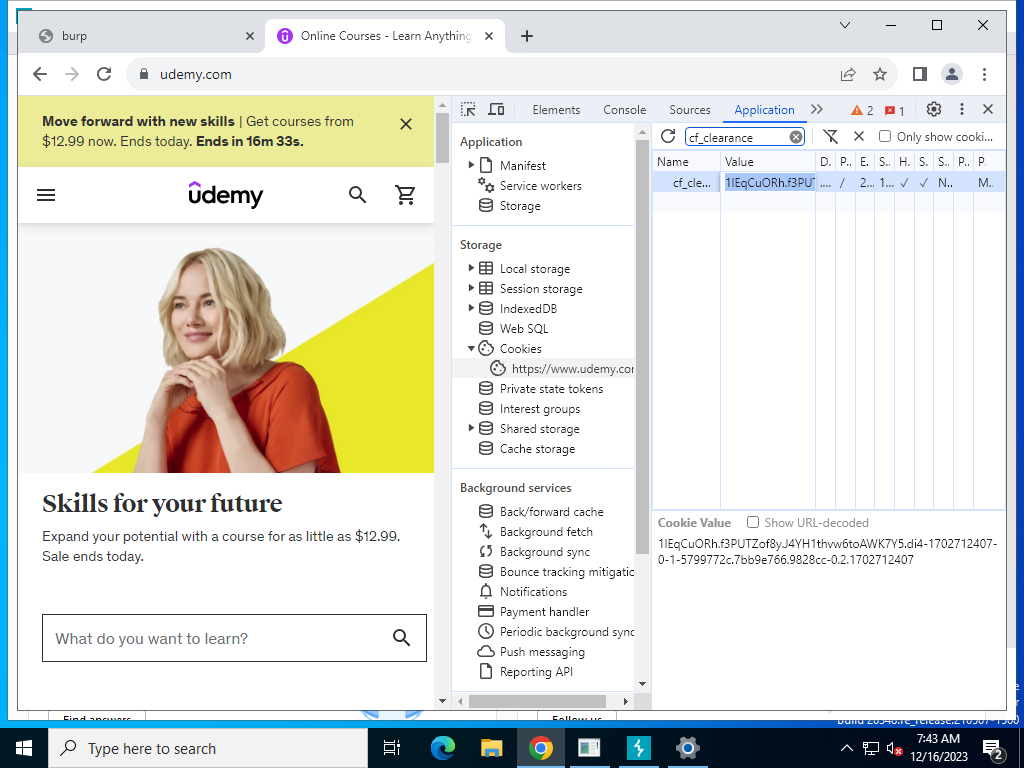Click the Udemy logo

point(225,195)
